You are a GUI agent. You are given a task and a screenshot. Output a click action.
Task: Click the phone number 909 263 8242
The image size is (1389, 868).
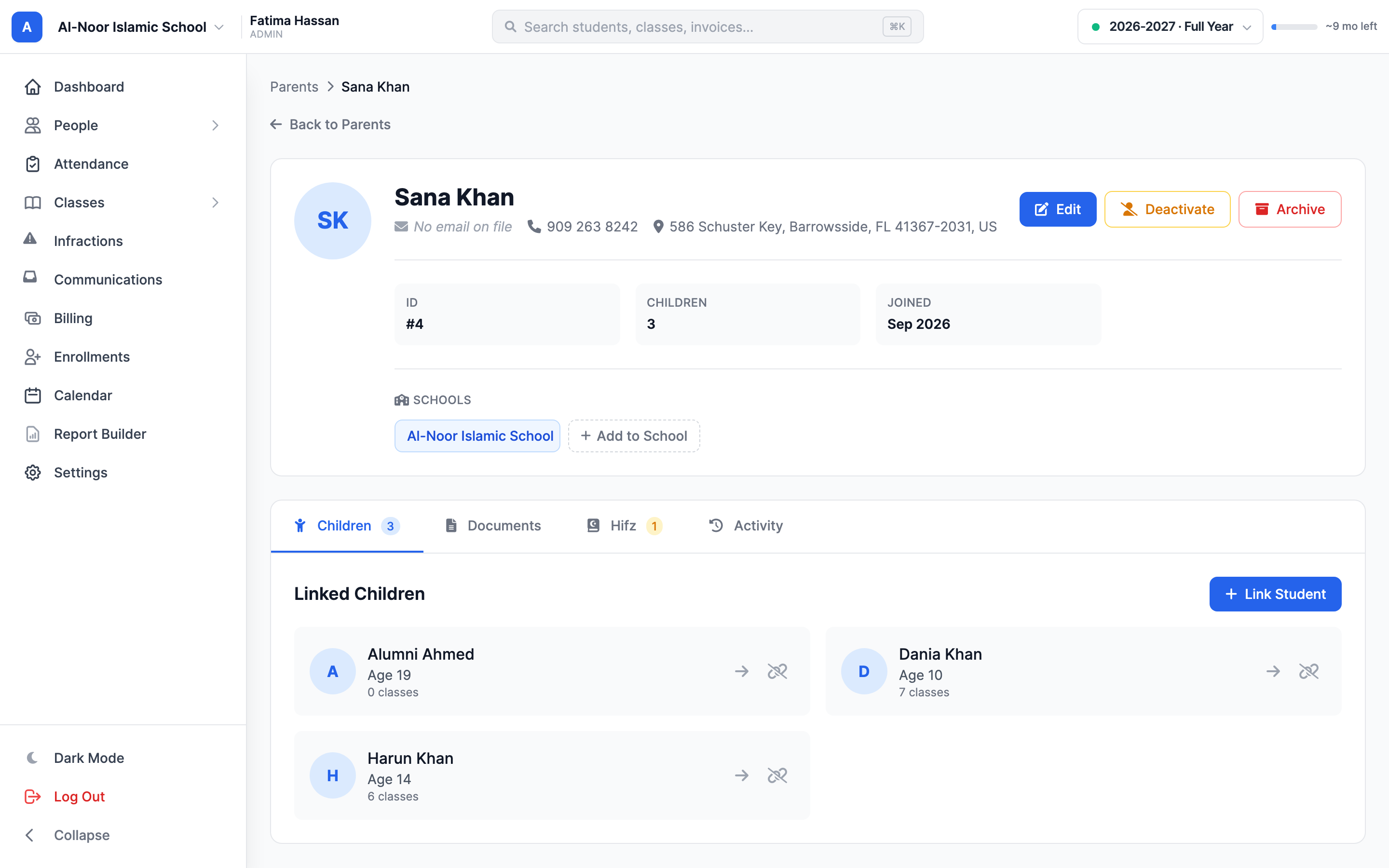click(x=592, y=227)
